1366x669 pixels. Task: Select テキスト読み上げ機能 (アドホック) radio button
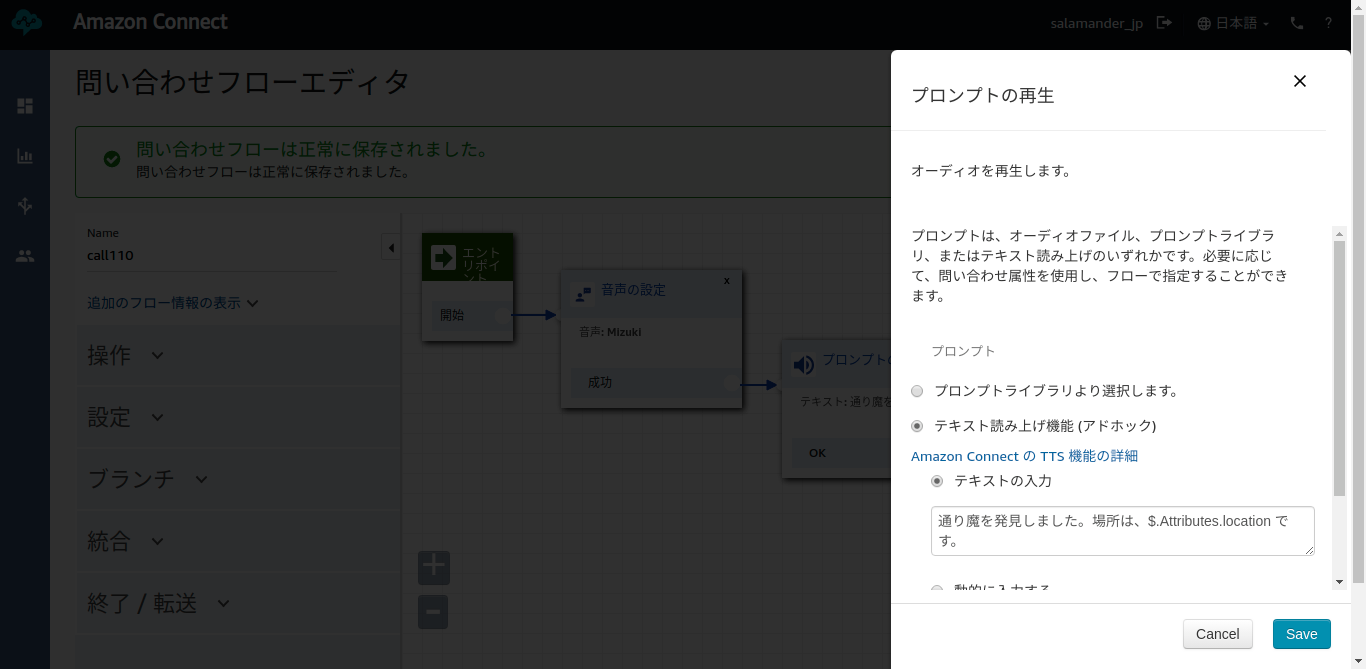(x=917, y=425)
